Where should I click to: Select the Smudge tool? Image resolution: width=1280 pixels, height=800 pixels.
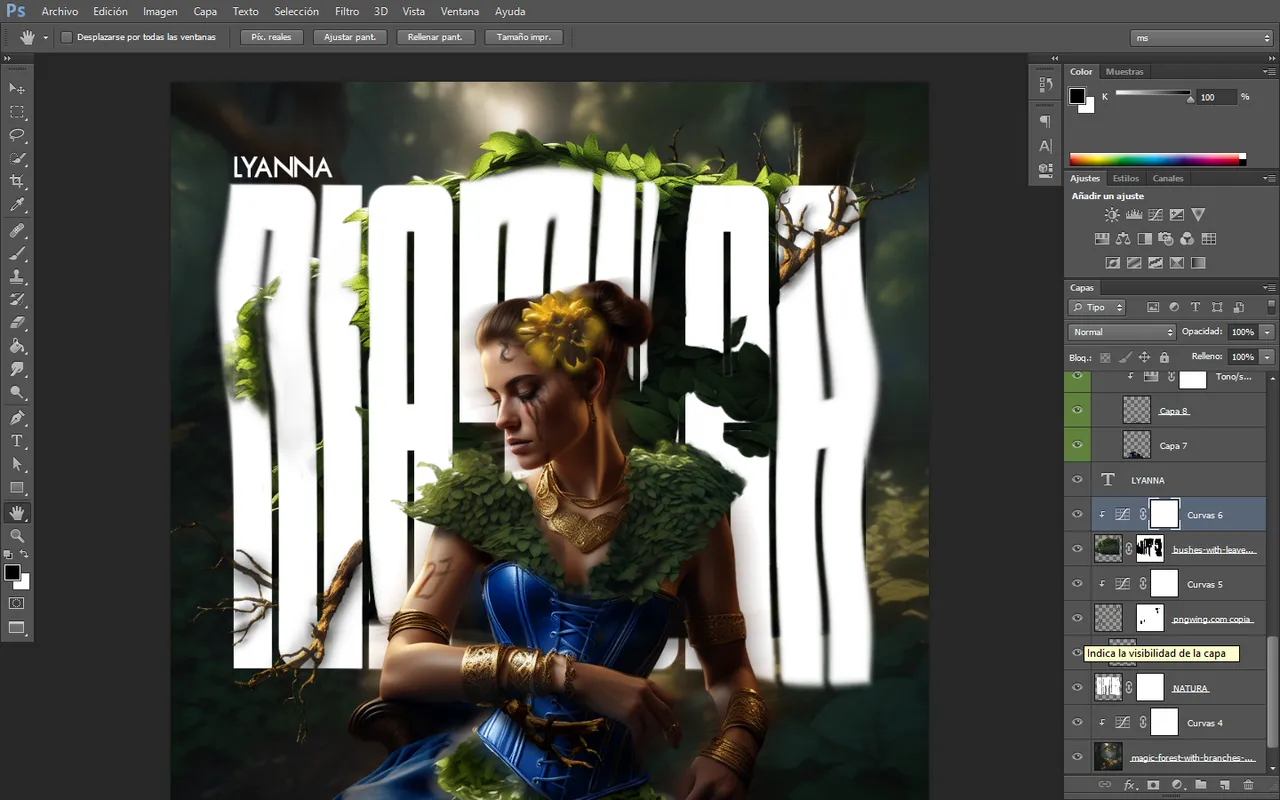point(17,369)
